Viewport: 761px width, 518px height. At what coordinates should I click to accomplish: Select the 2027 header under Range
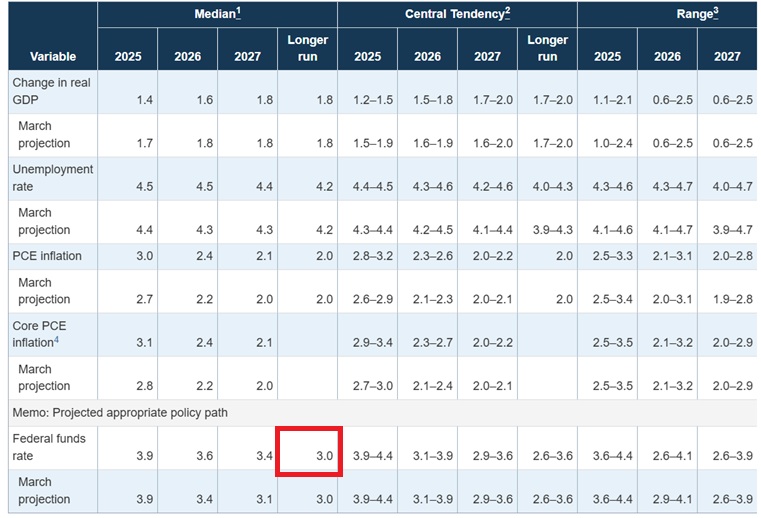click(x=727, y=56)
